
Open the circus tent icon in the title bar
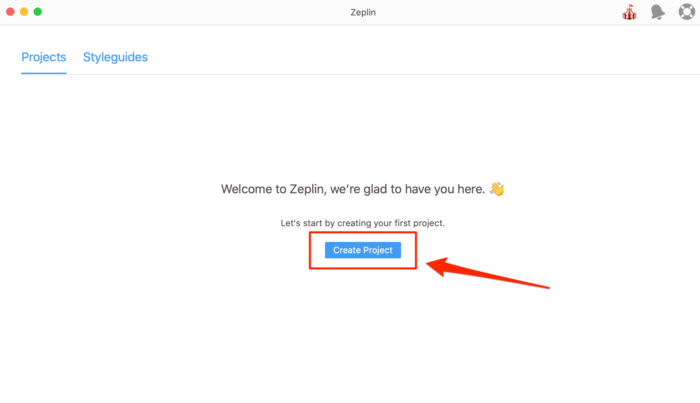coord(629,12)
